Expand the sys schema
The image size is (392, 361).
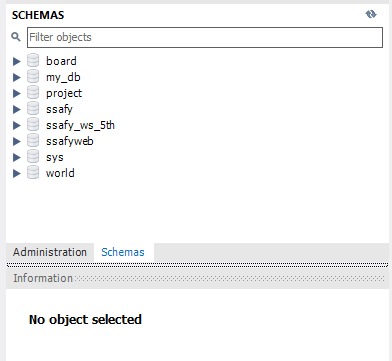click(x=16, y=157)
